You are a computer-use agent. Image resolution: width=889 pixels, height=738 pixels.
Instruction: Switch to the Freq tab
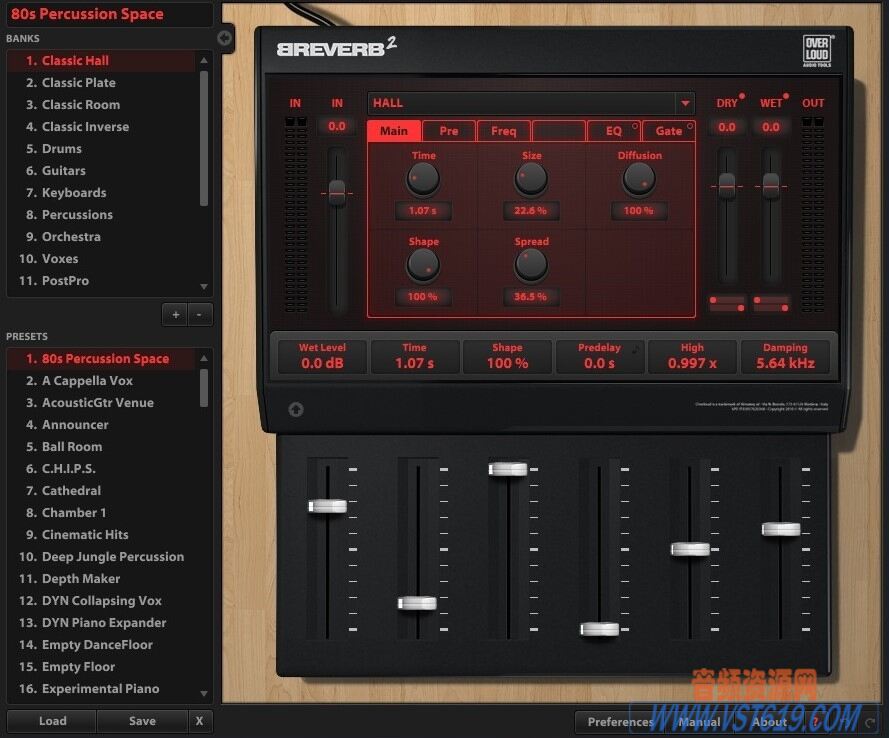click(x=503, y=131)
